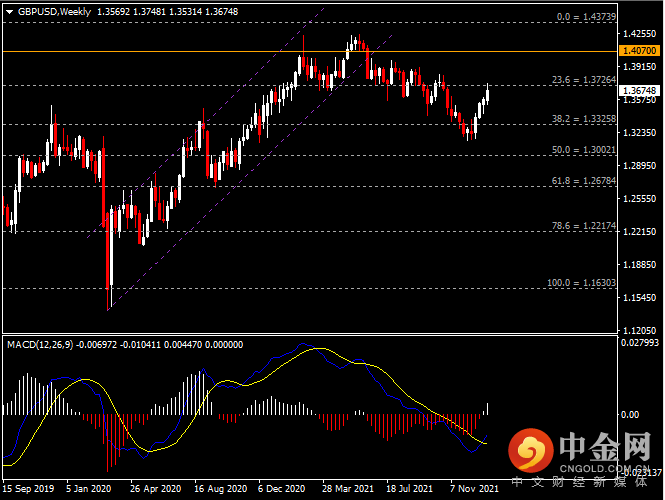Click the 1.15450 price axis value
The image size is (665, 500).
639,298
